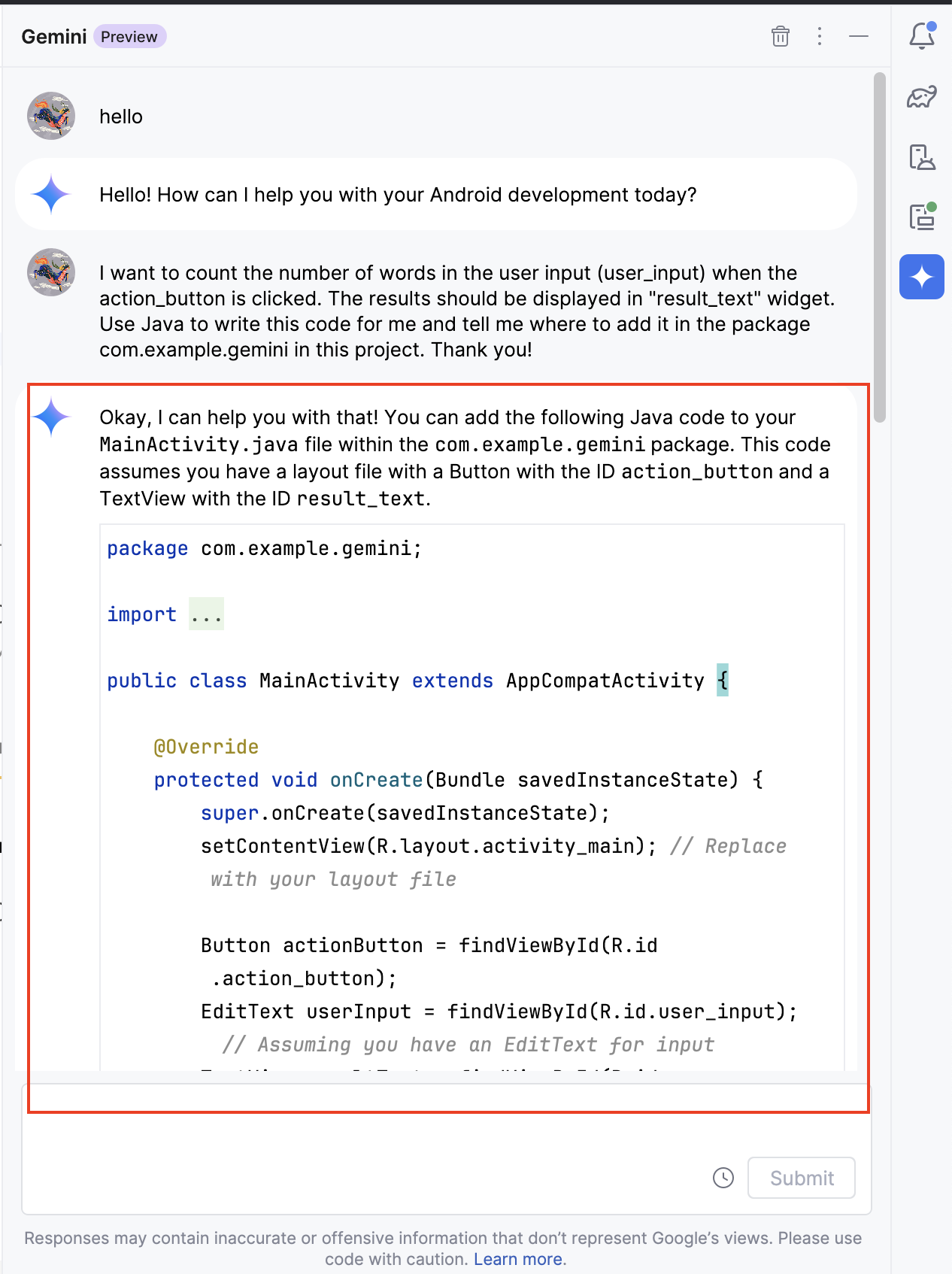Open the Notifications bell in the sidebar
The image size is (952, 1274).
point(921,36)
